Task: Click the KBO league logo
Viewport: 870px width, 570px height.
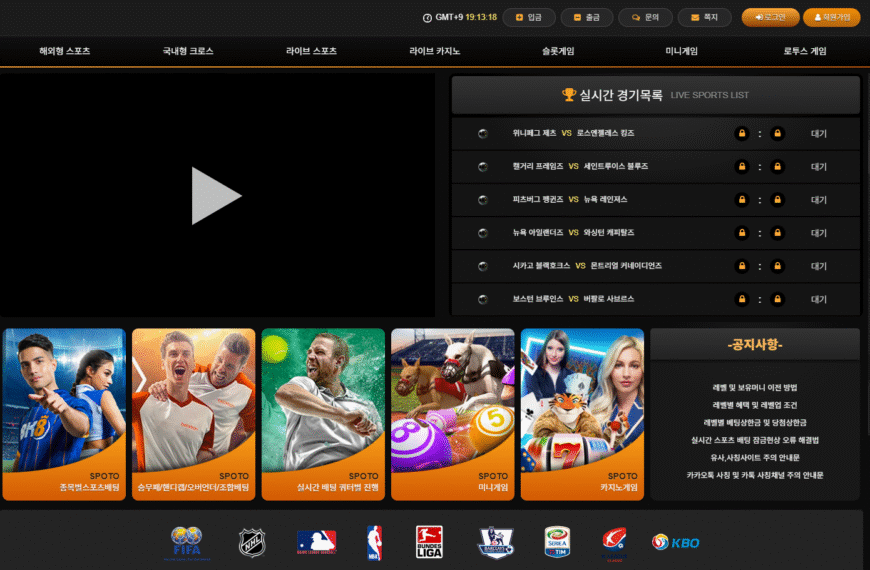Action: coord(676,543)
